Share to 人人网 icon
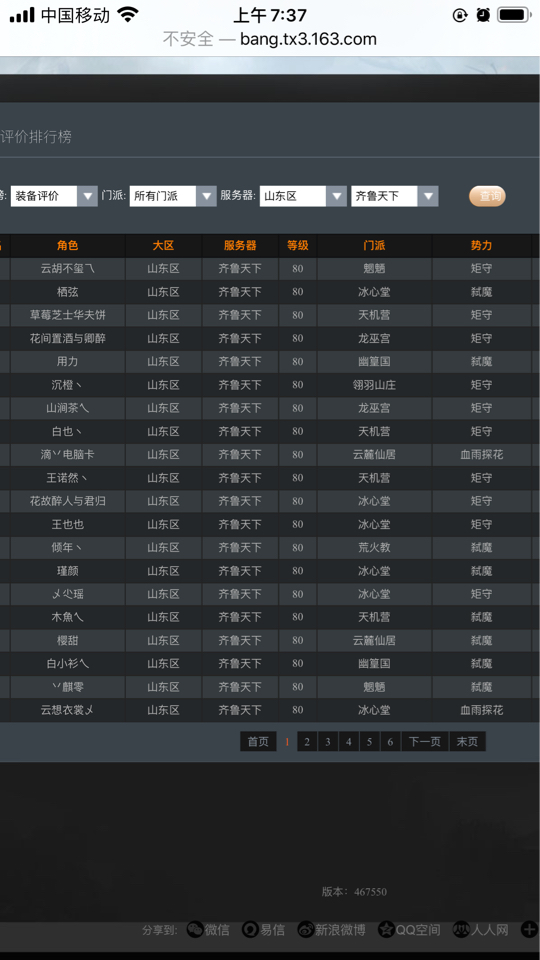This screenshot has width=540, height=960. pos(461,929)
